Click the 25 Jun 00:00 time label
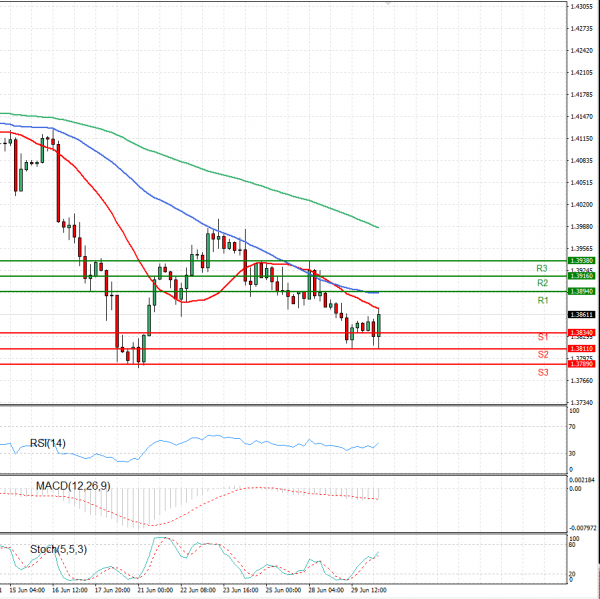Screen dimensions: 600x599 tap(284, 590)
